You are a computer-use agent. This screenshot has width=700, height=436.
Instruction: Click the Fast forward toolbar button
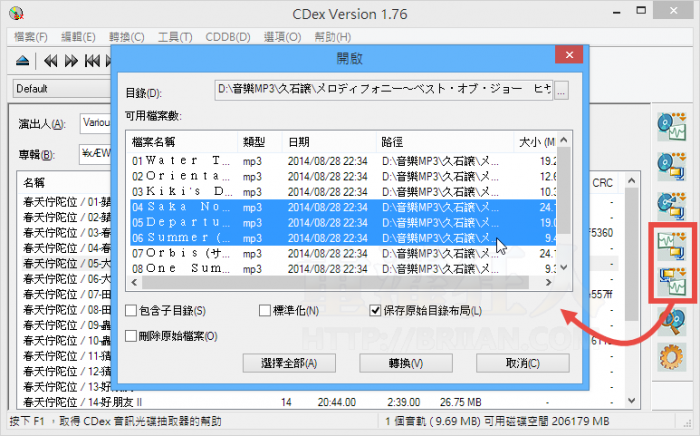pyautogui.click(x=71, y=61)
